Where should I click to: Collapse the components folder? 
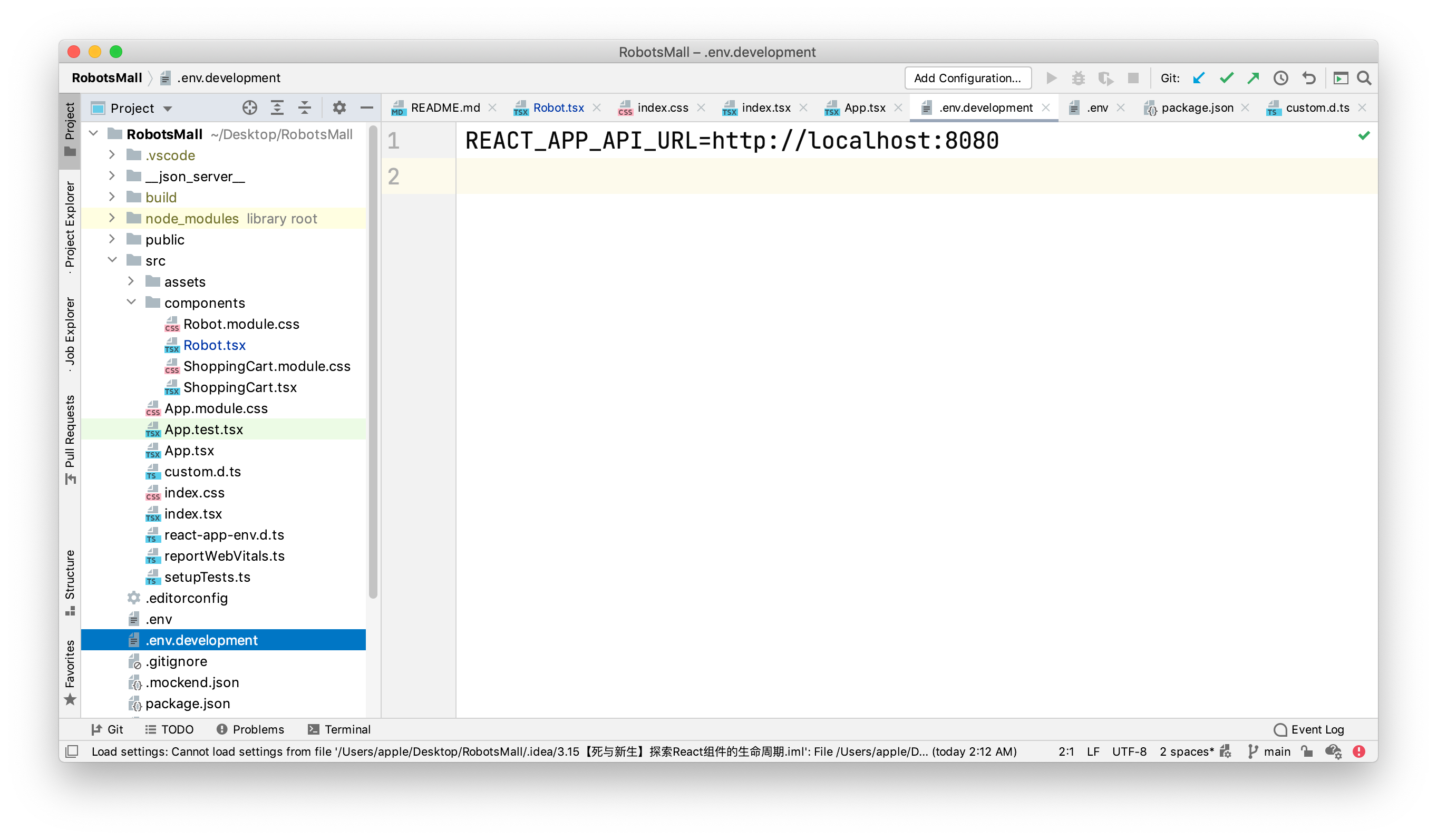[x=131, y=302]
